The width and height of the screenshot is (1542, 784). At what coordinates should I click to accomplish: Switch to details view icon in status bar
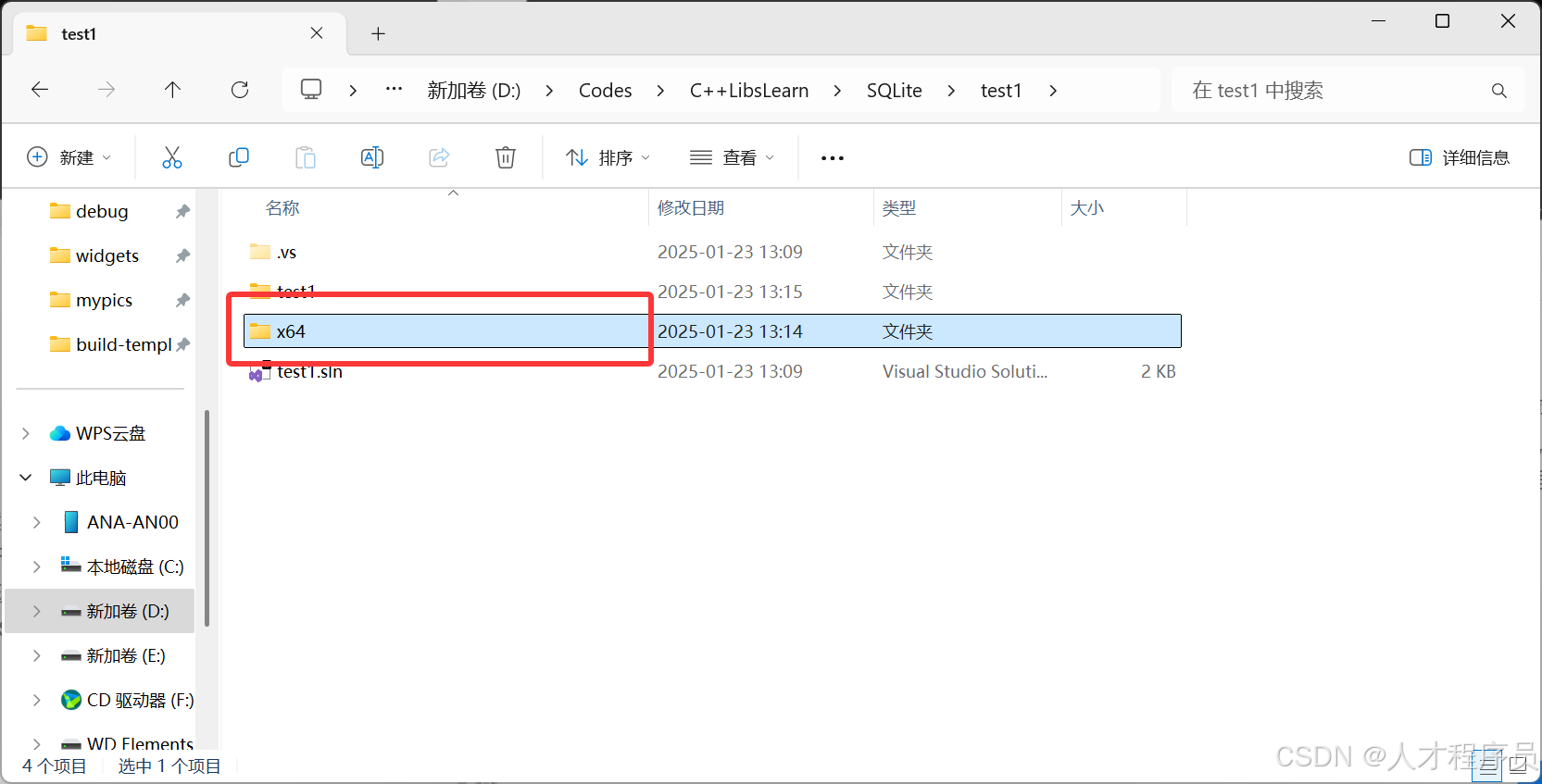click(1489, 766)
